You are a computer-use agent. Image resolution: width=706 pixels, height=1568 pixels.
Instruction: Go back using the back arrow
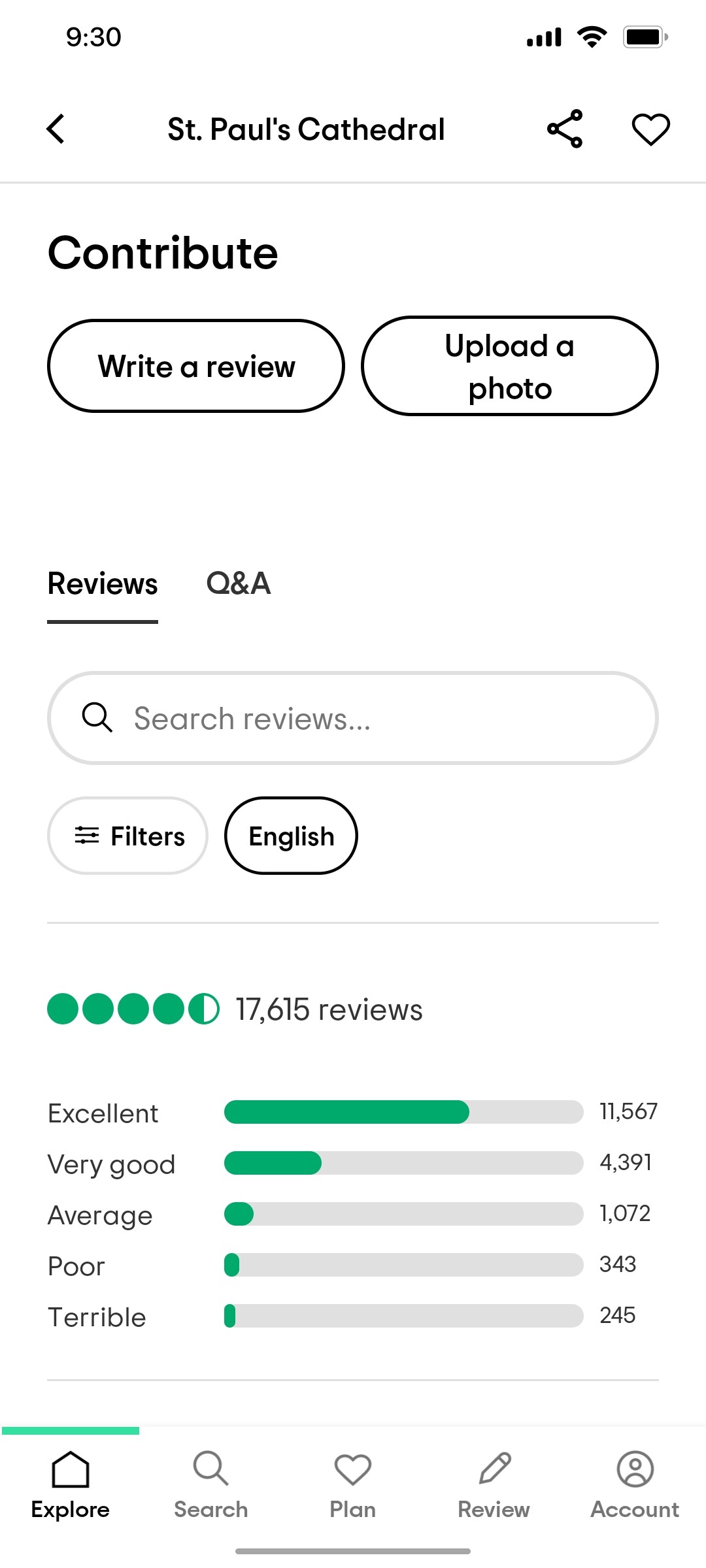56,129
